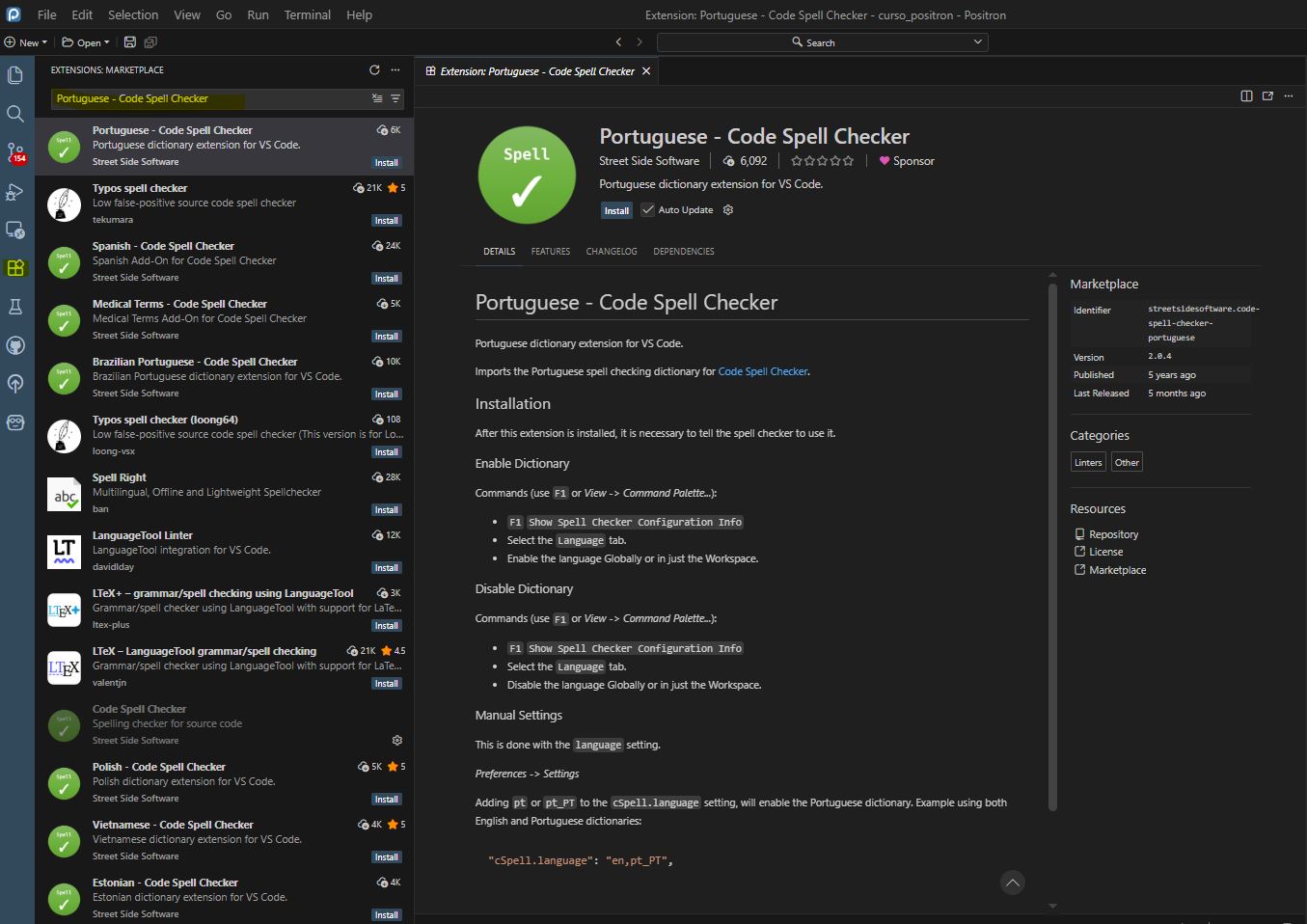Refresh the extensions marketplace list
This screenshot has width=1307, height=924.
(374, 70)
